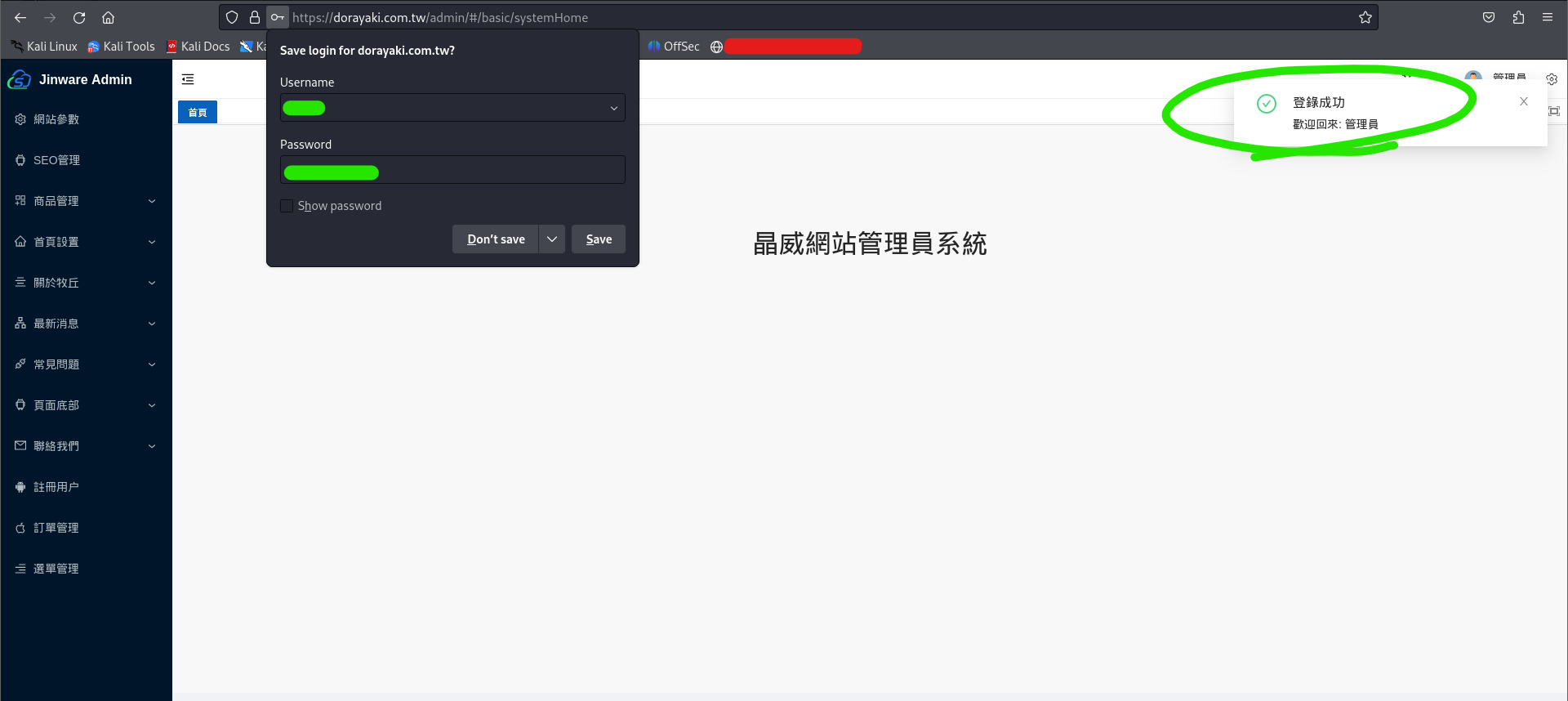Select the 首頁 tab
Image resolution: width=1568 pixels, height=701 pixels.
click(198, 112)
